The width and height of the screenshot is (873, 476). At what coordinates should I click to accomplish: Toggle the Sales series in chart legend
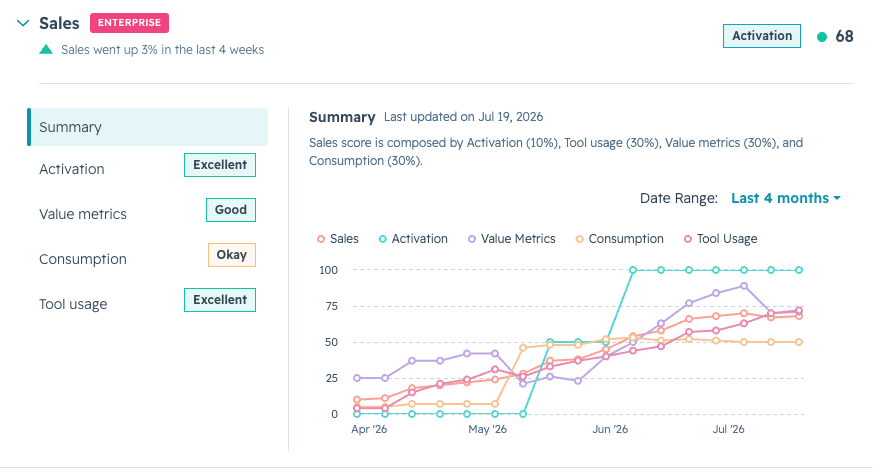(338, 239)
